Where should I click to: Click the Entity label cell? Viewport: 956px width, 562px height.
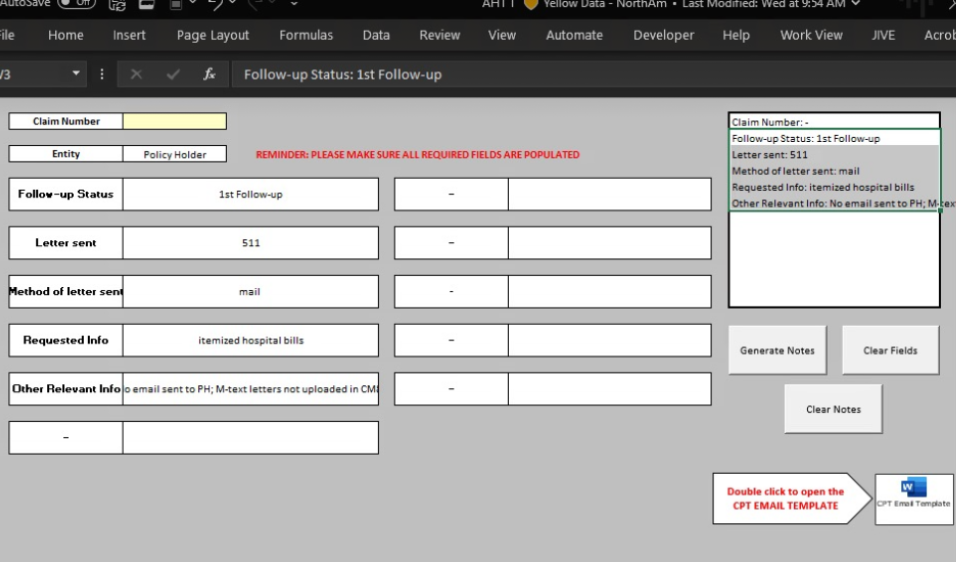click(x=66, y=154)
